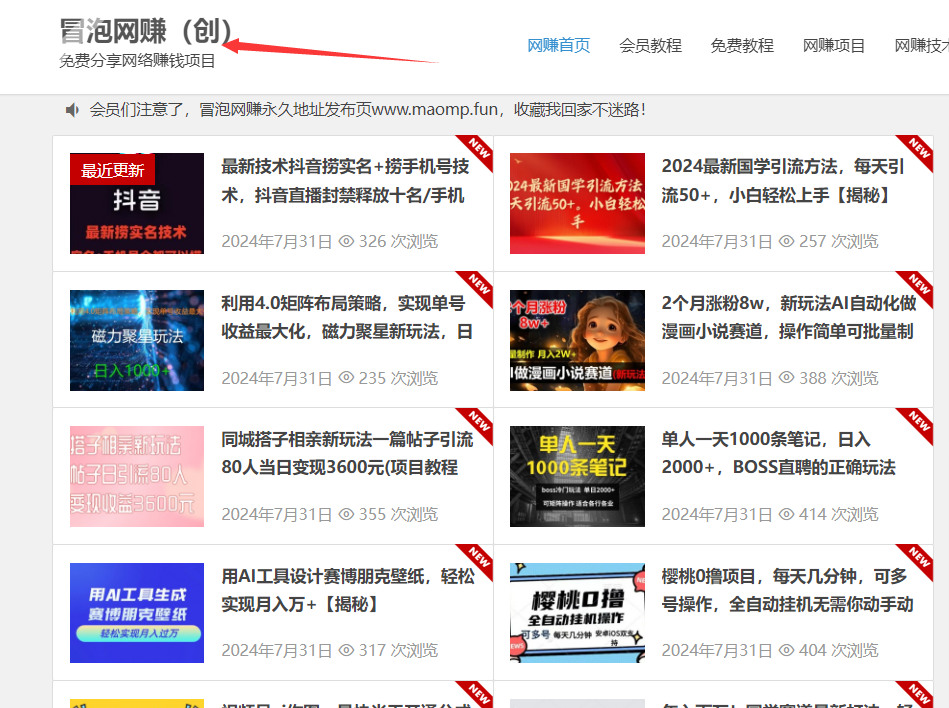The height and width of the screenshot is (708, 949).
Task: Click the 冒泡网赚 site logo title
Action: point(145,32)
